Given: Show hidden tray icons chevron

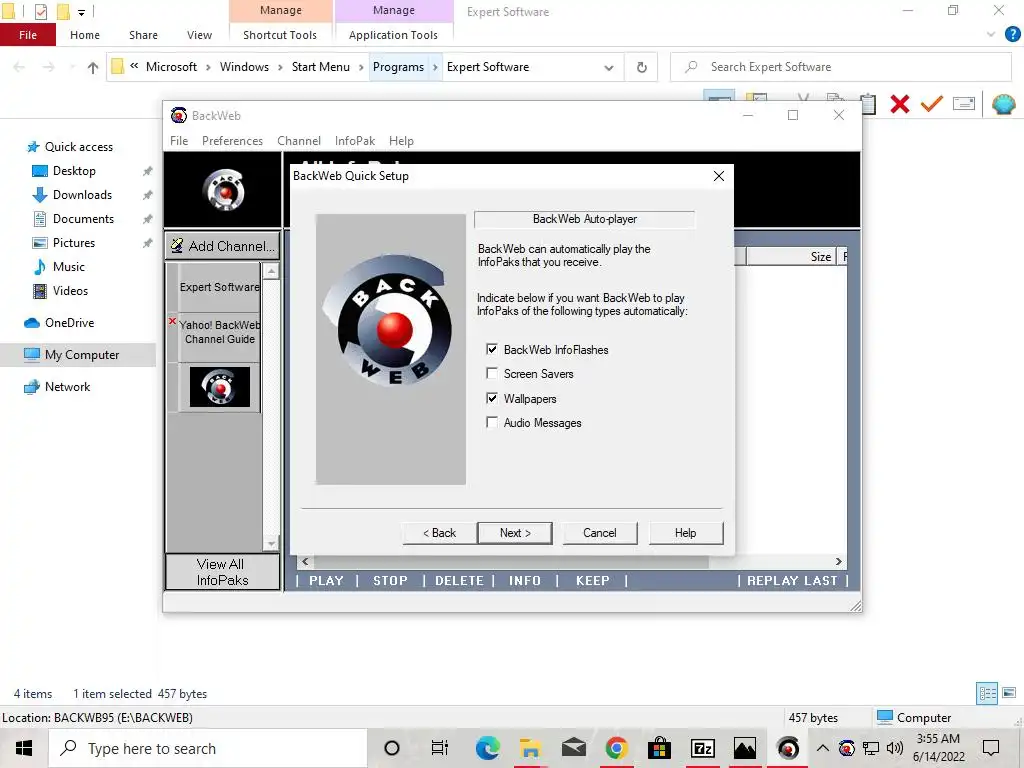Looking at the screenshot, I should pos(823,748).
